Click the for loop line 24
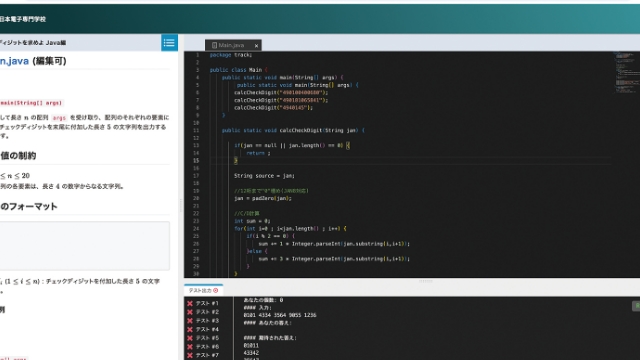The width and height of the screenshot is (640, 360). 290,229
